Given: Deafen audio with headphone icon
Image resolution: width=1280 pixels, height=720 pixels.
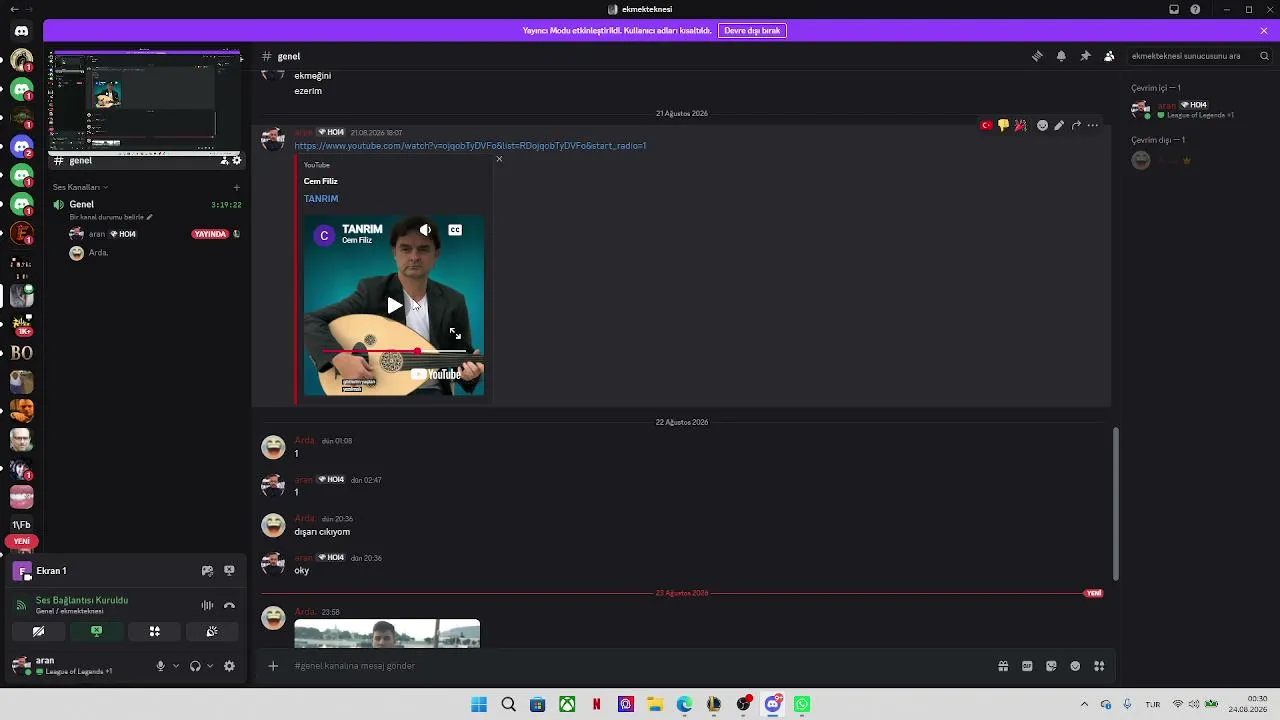Looking at the screenshot, I should tap(195, 666).
